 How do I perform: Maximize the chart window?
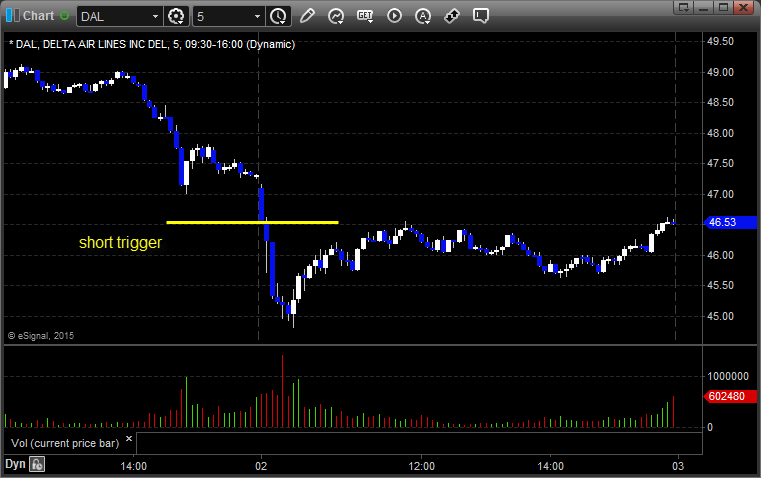point(723,7)
